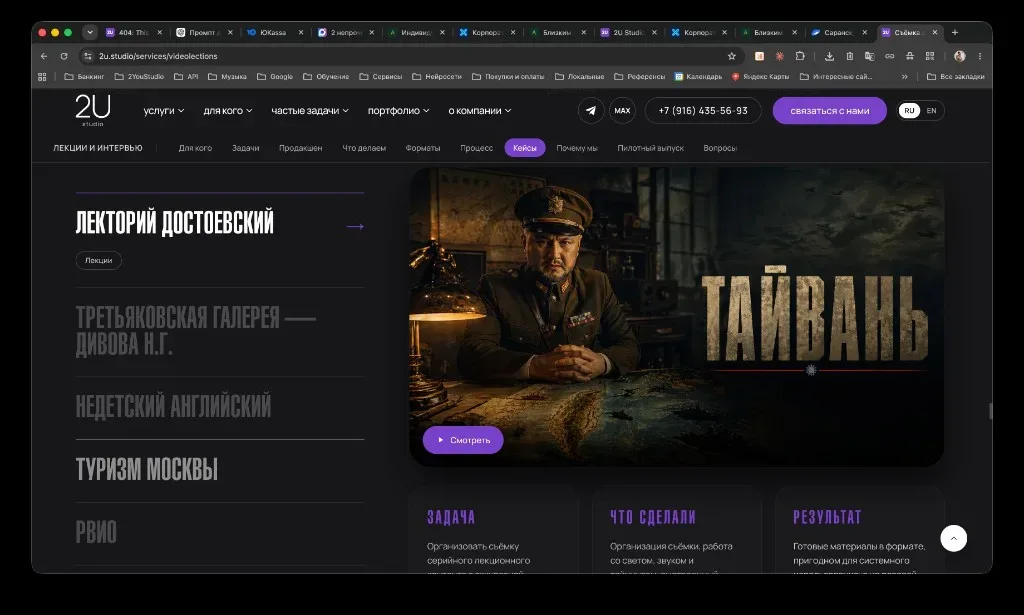Open the Третьяковская галерея case
1024x615 pixels.
tap(196, 331)
